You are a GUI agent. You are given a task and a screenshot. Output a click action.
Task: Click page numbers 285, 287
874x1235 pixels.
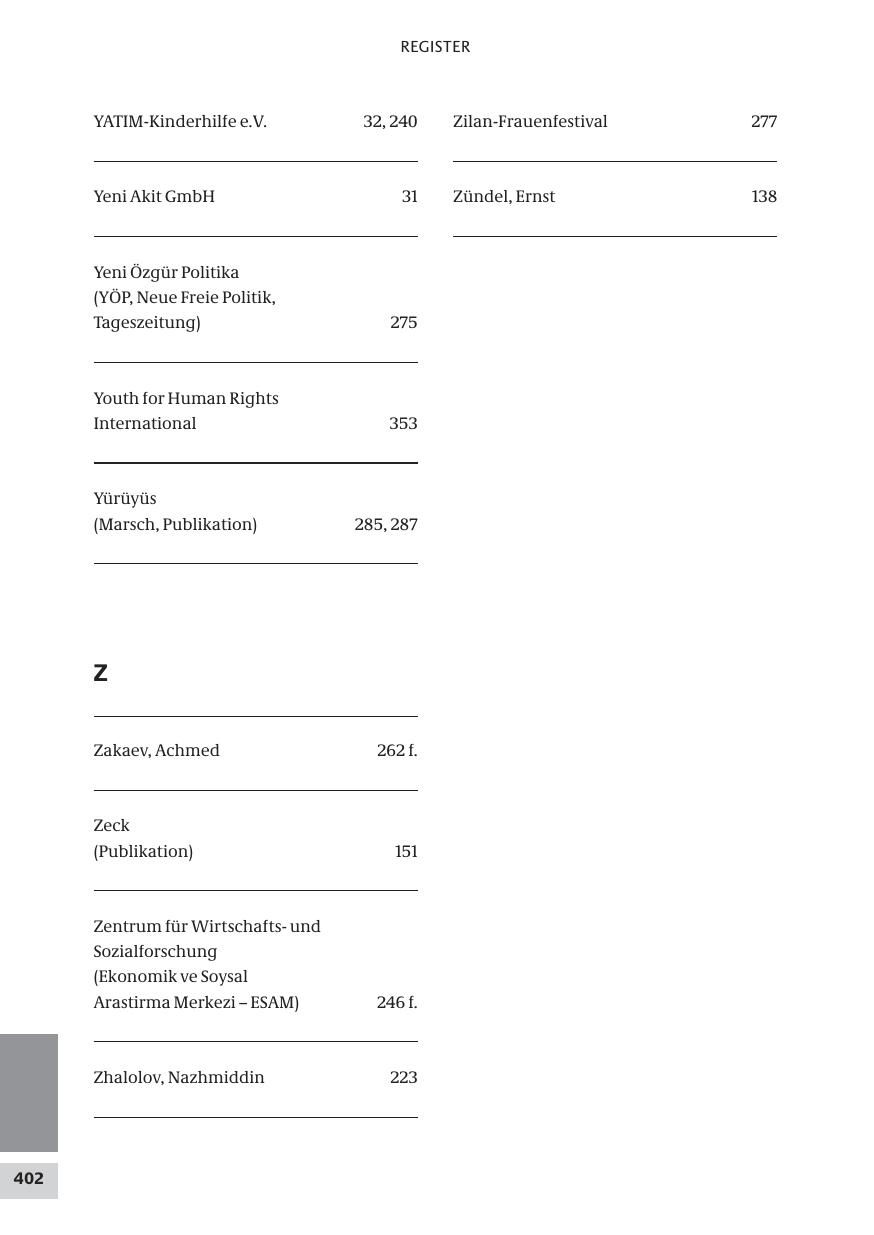385,525
